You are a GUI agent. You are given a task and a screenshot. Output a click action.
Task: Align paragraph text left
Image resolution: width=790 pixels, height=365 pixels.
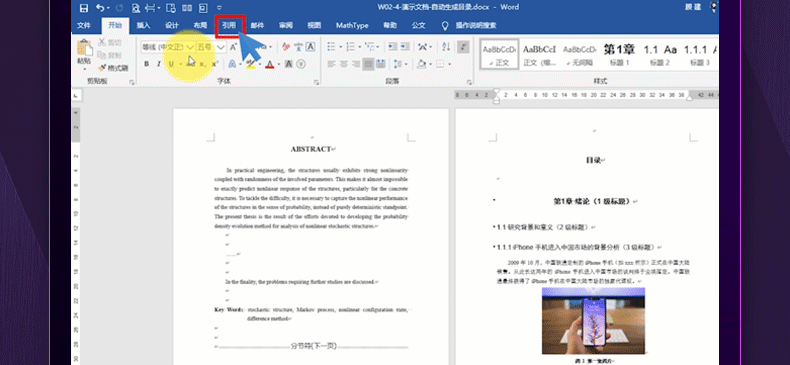(x=331, y=64)
